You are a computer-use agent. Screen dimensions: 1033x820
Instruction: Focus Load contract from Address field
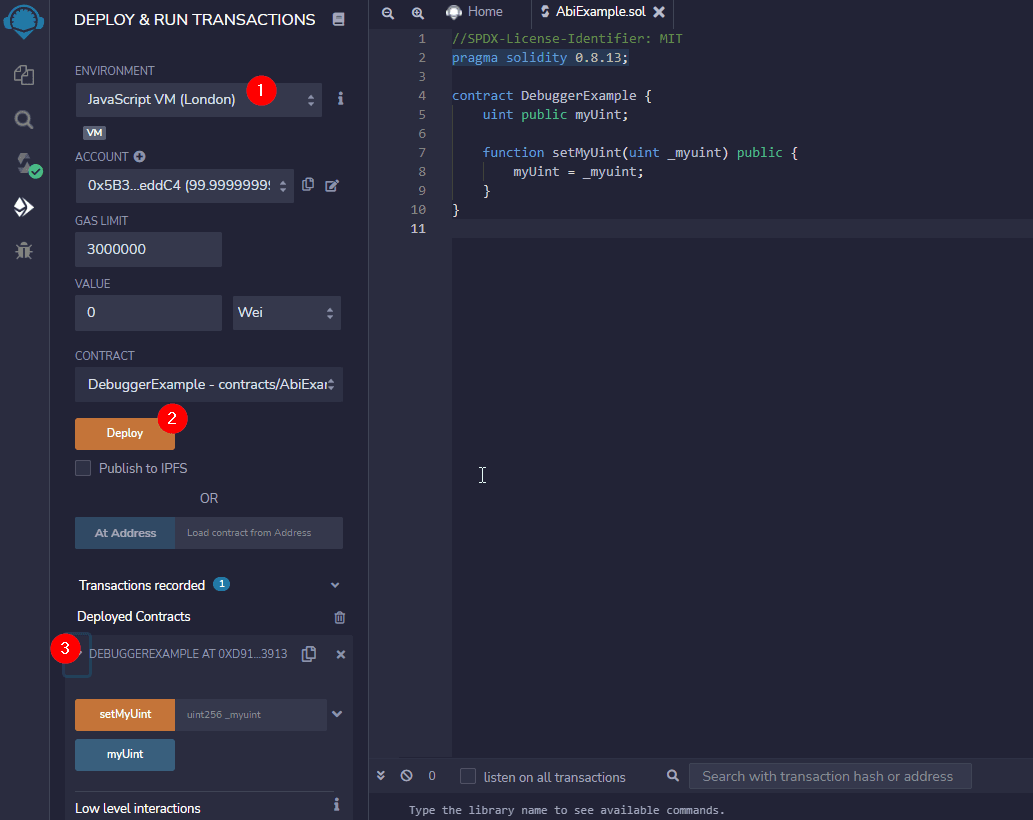click(259, 533)
